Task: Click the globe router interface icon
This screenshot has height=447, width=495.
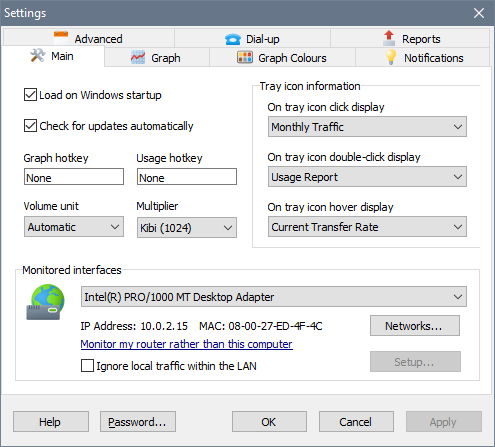Action: tap(45, 302)
